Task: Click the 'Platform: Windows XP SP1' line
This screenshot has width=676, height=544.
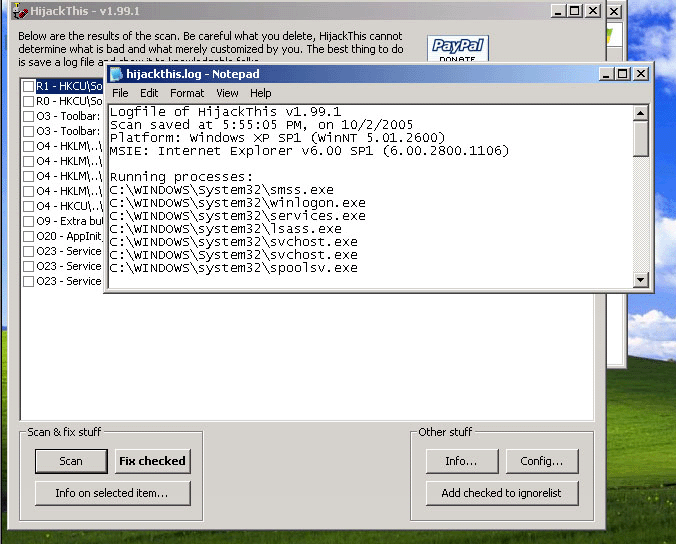Action: click(277, 138)
